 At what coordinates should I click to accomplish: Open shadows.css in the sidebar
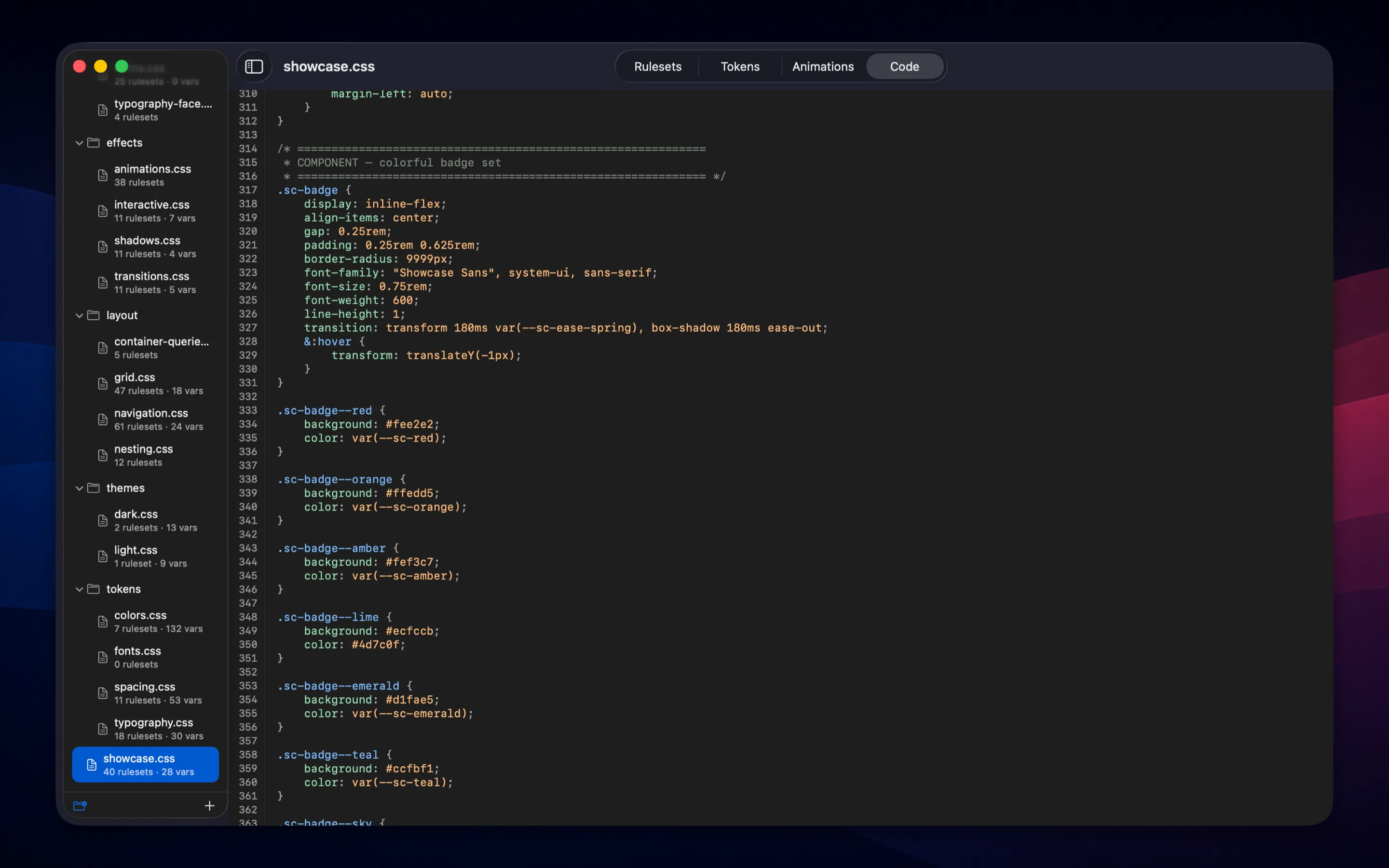(145, 247)
